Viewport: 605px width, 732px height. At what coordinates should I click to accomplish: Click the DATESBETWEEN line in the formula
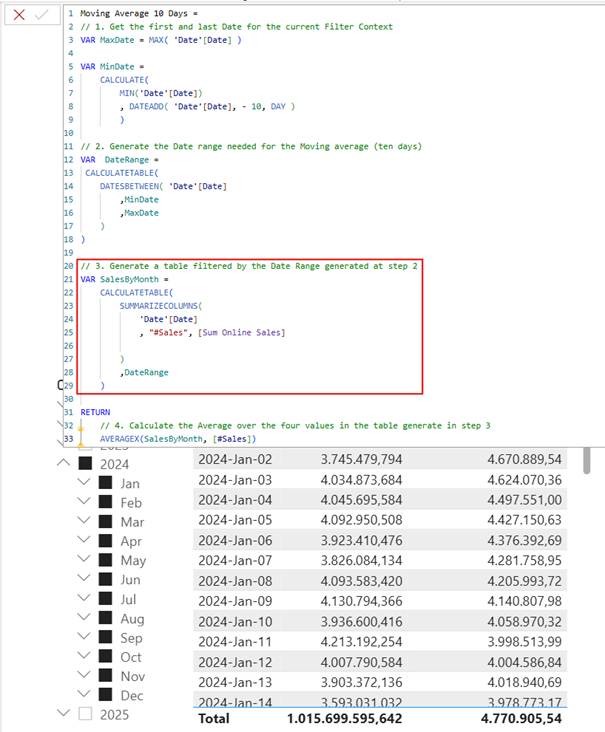(x=163, y=186)
